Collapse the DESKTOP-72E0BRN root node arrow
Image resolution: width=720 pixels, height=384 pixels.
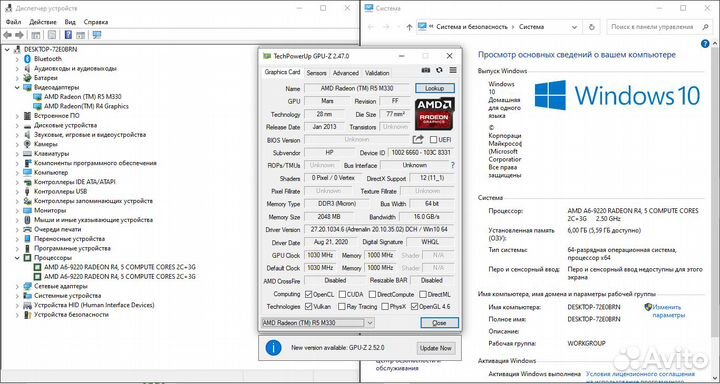tap(7, 49)
